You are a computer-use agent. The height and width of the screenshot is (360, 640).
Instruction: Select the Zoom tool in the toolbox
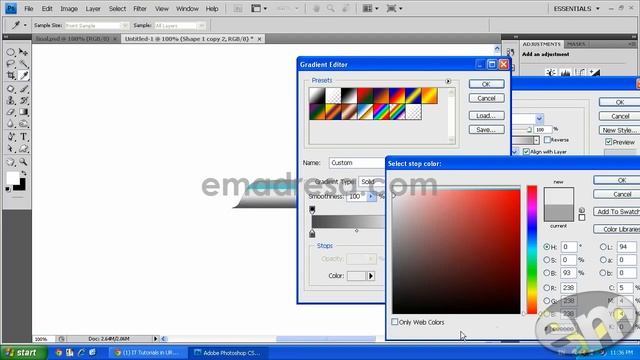click(23, 162)
